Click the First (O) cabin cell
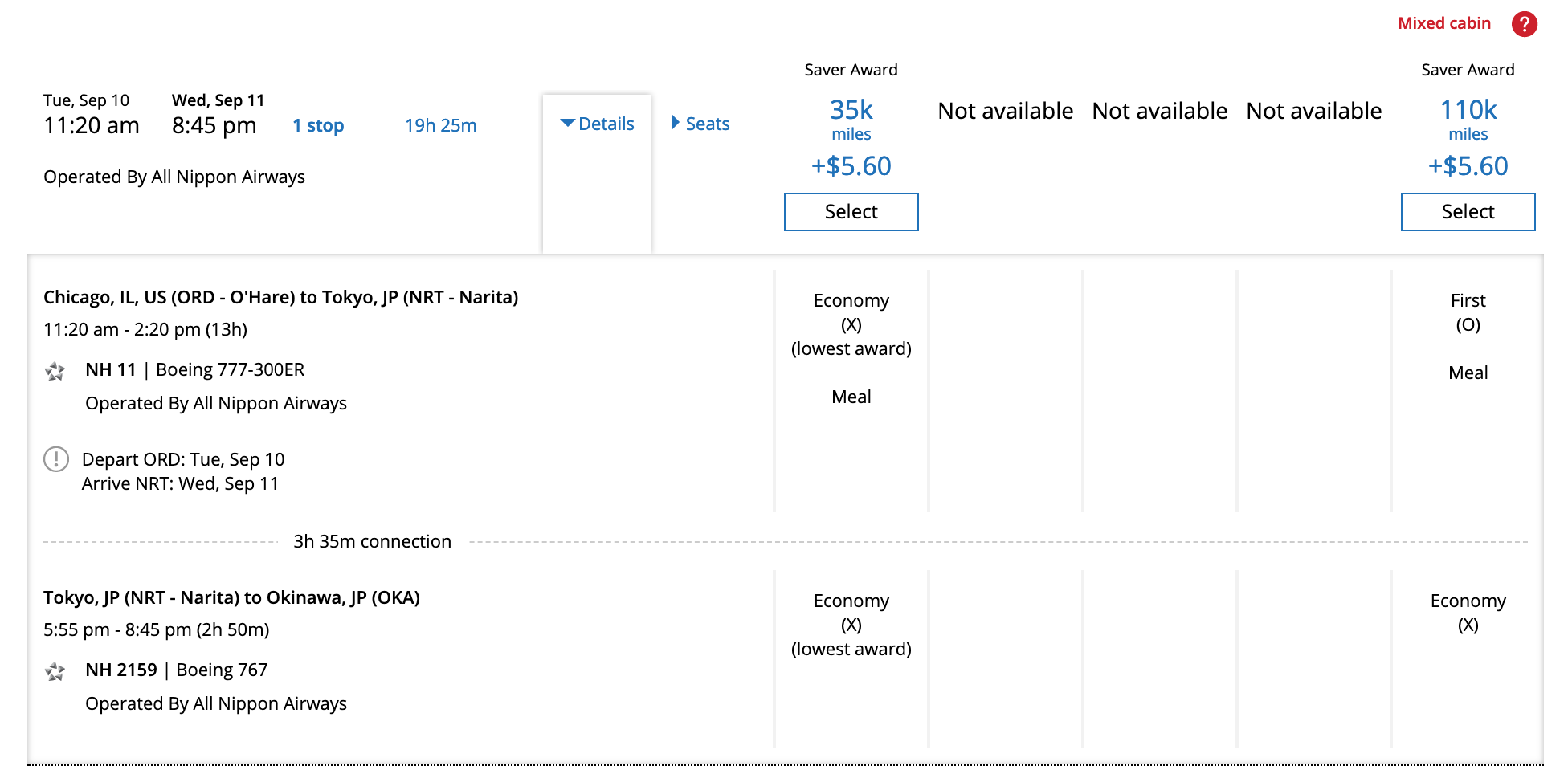1568x774 pixels. tap(1468, 312)
